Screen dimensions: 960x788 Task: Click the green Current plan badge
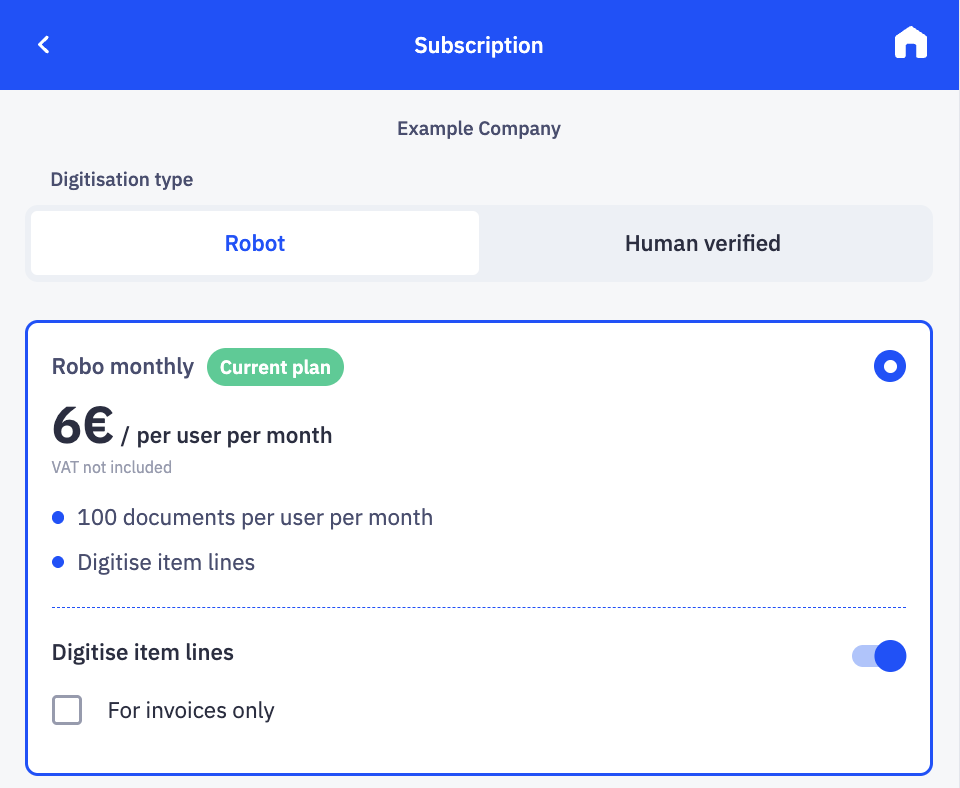tap(276, 367)
